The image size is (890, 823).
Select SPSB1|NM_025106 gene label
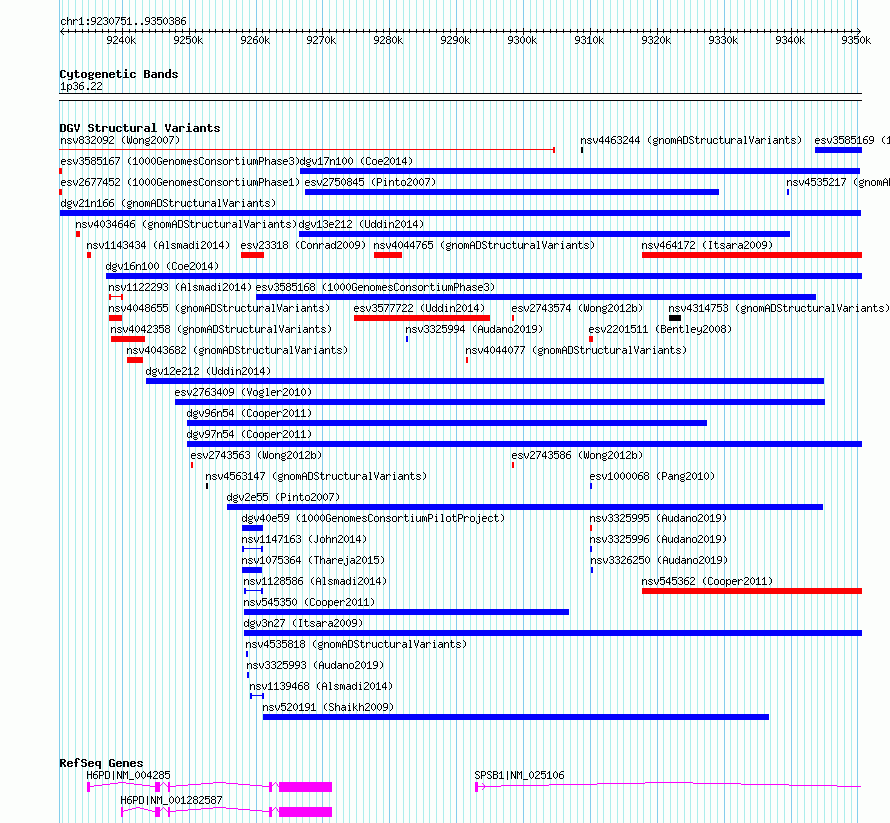click(519, 775)
